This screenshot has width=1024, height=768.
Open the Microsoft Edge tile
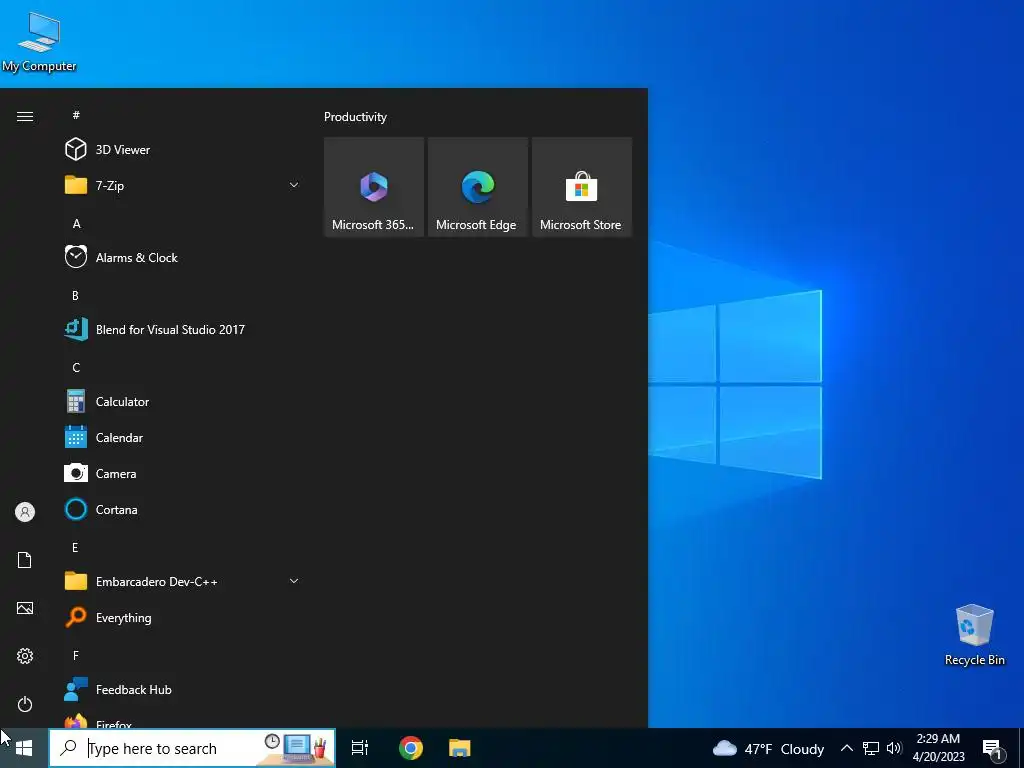point(477,187)
